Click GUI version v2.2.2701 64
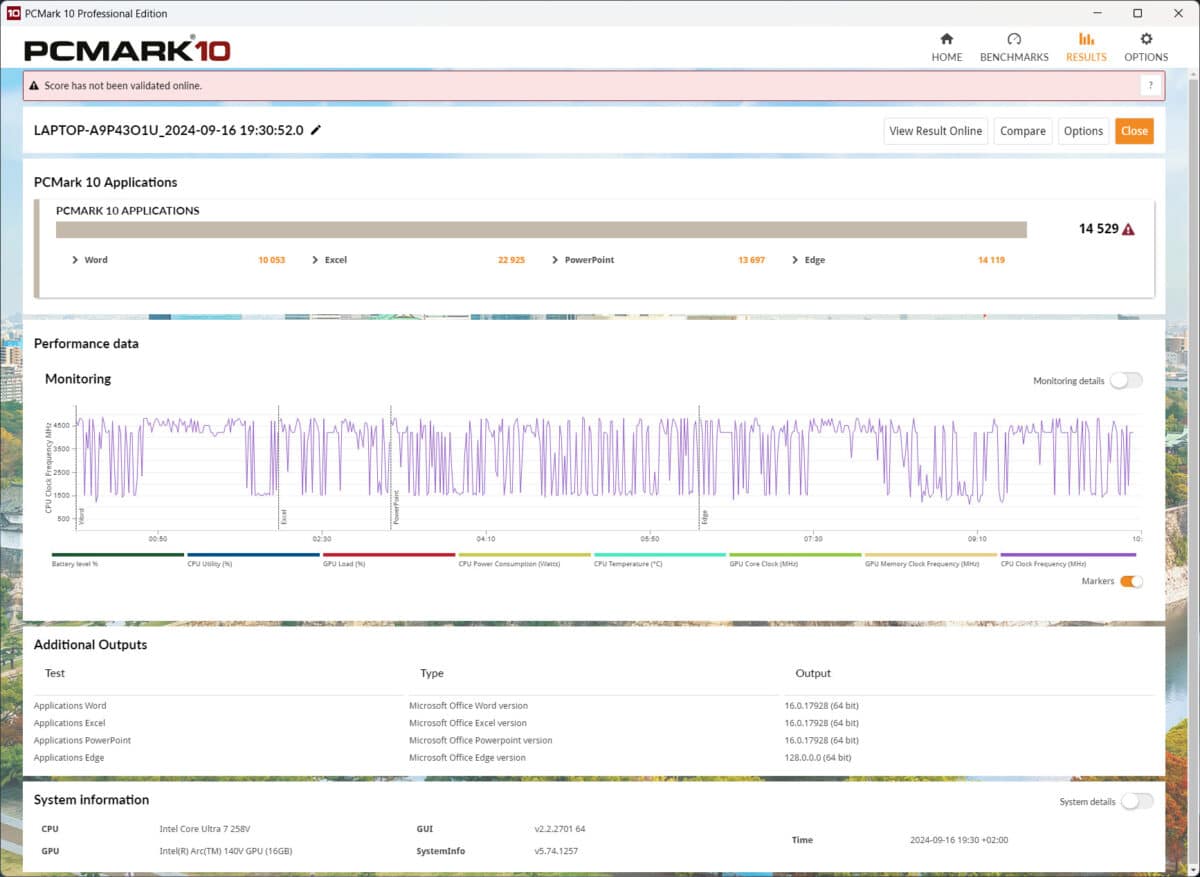 (560, 829)
